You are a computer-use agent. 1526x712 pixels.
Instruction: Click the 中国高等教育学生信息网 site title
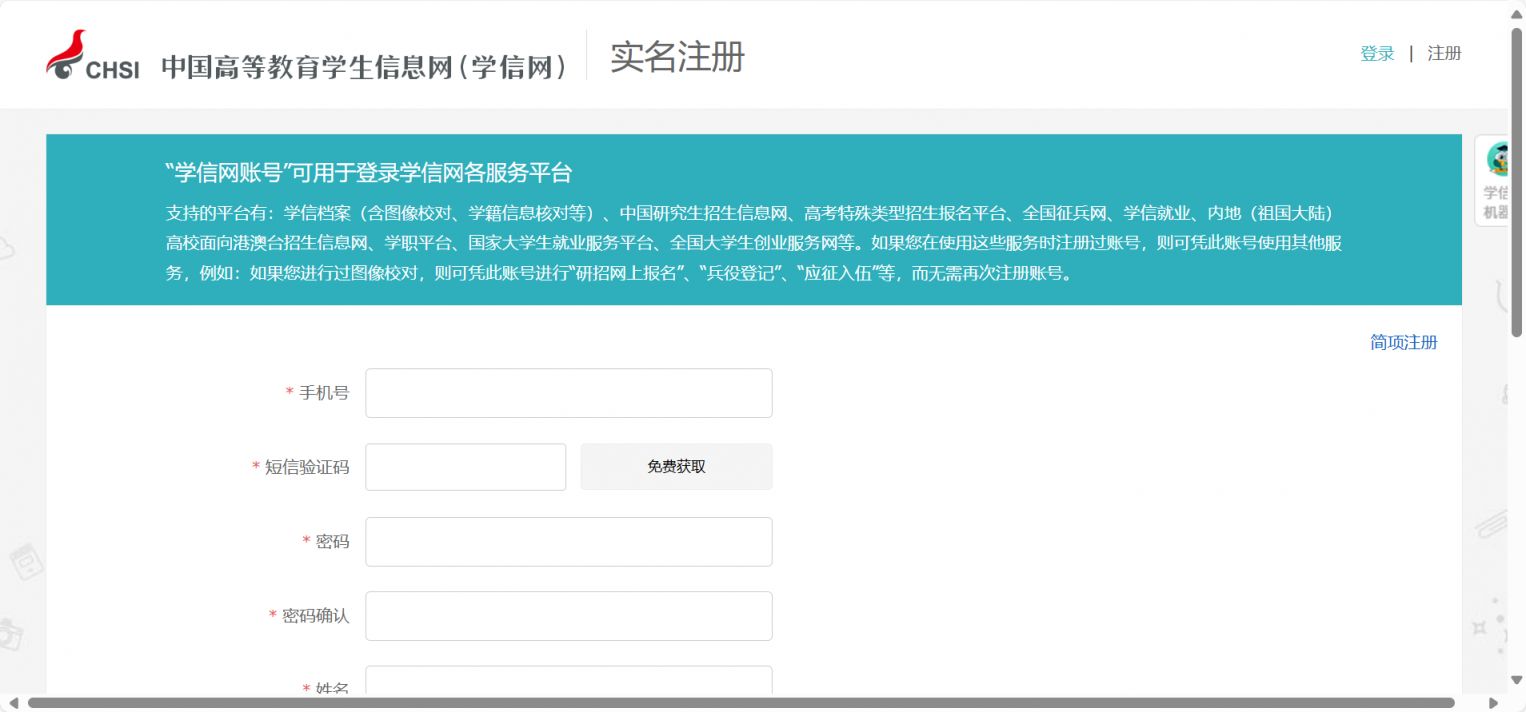365,58
